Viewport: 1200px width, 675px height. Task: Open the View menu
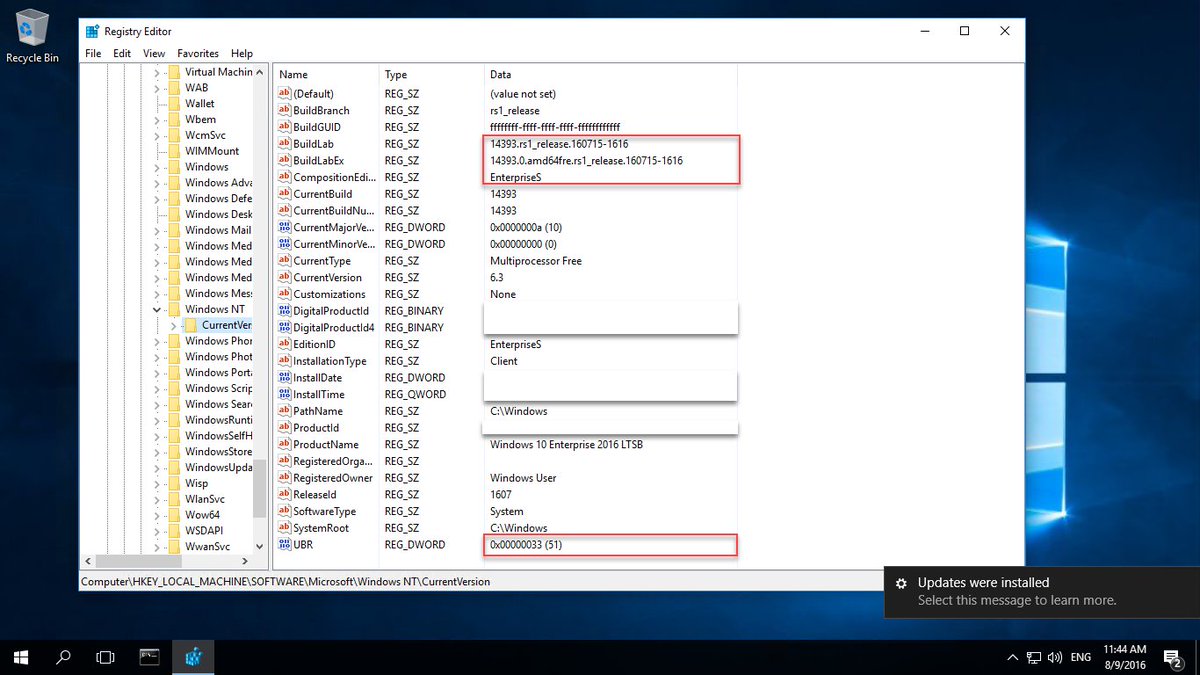(x=154, y=53)
